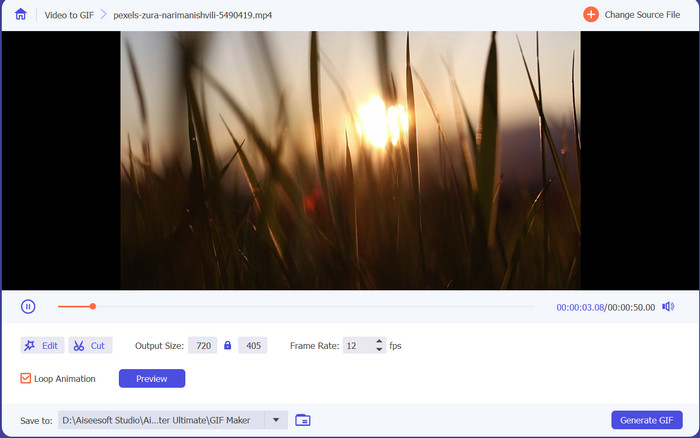Increase frame rate with up arrow
The height and width of the screenshot is (438, 700).
coord(379,341)
